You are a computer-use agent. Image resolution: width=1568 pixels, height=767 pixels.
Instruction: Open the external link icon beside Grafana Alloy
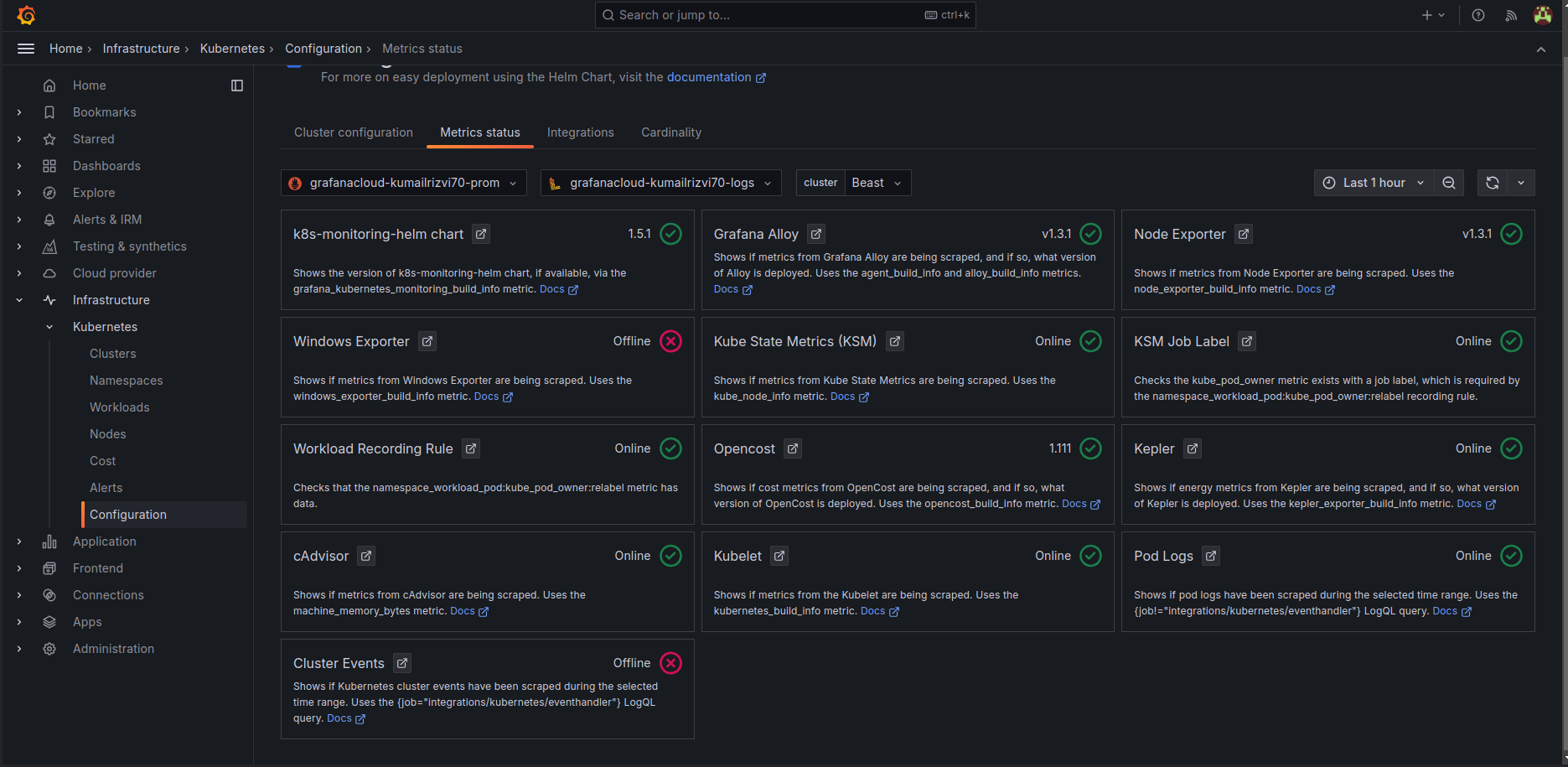[816, 234]
